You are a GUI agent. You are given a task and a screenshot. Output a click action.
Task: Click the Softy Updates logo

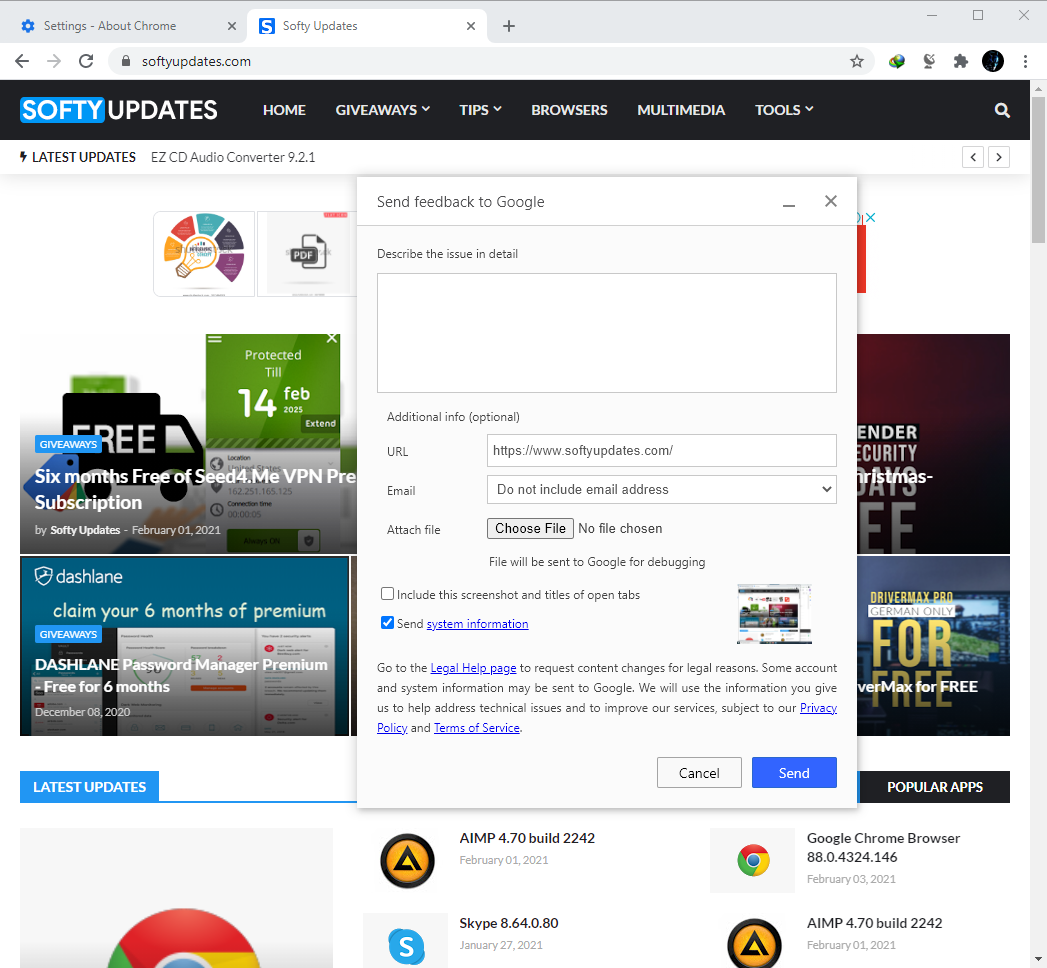(x=119, y=110)
